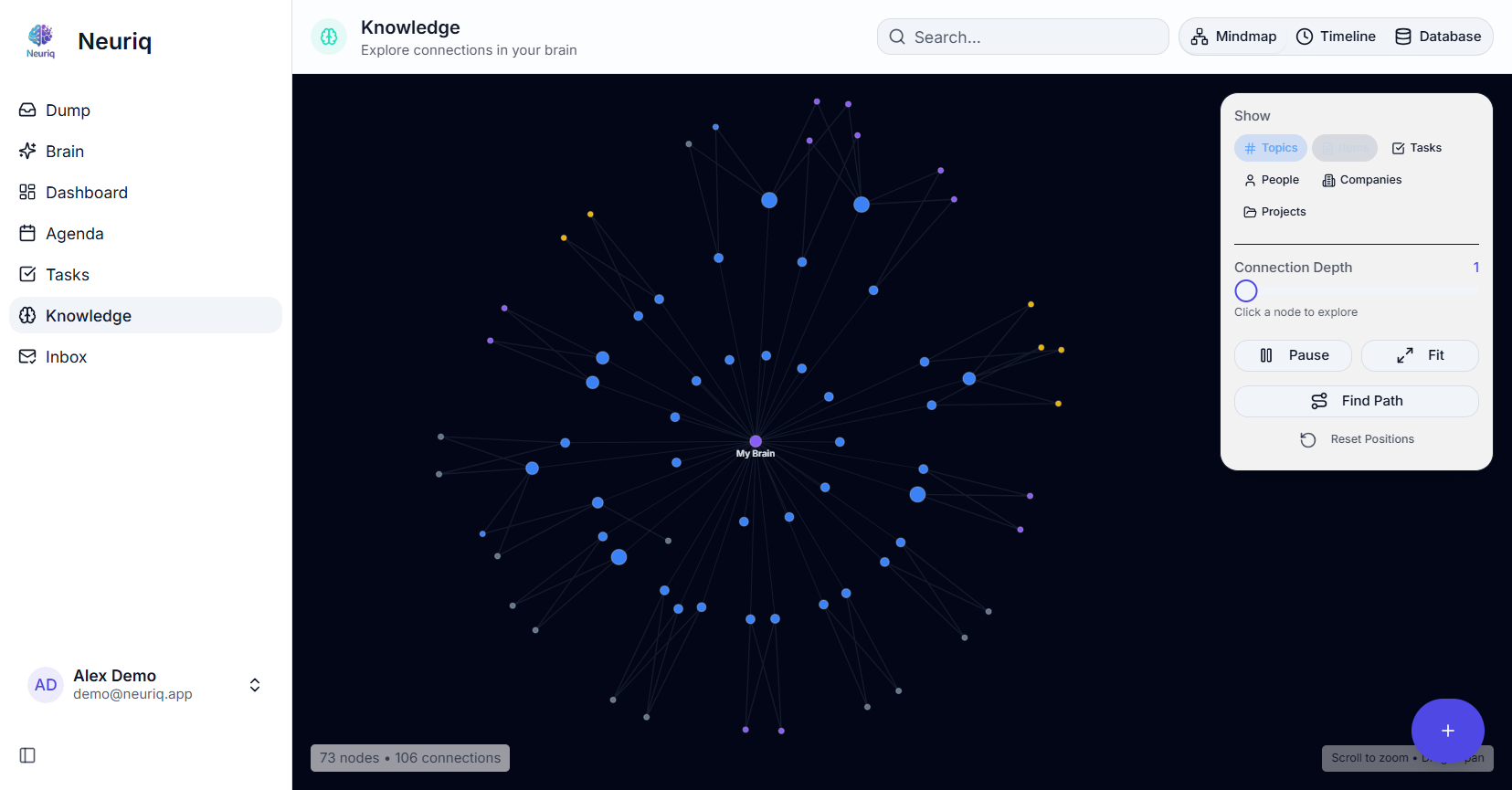The height and width of the screenshot is (790, 1512).
Task: Fit the graph to the view
Action: 1420,355
